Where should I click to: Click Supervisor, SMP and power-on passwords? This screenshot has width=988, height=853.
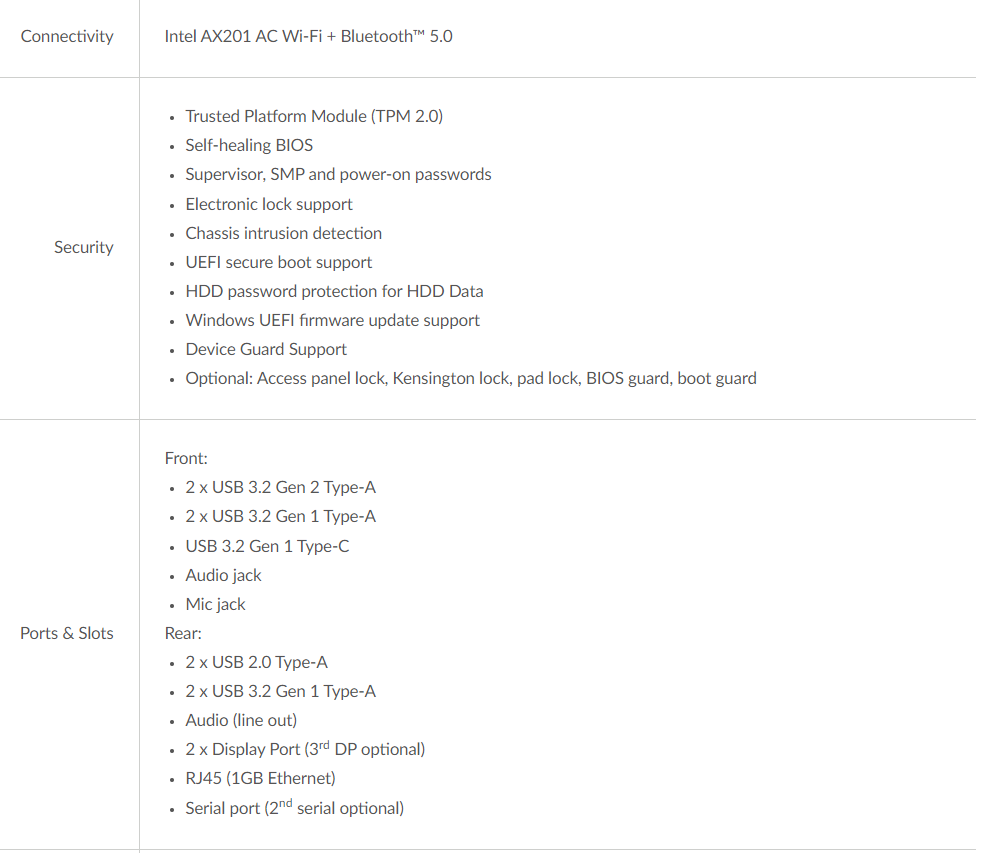338,174
